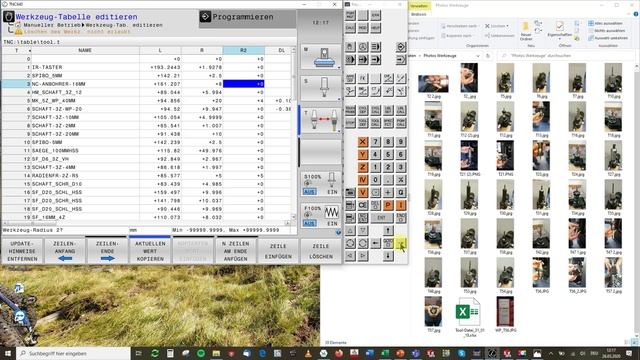
Task: Click the orange I incremental key
Action: 401,205
